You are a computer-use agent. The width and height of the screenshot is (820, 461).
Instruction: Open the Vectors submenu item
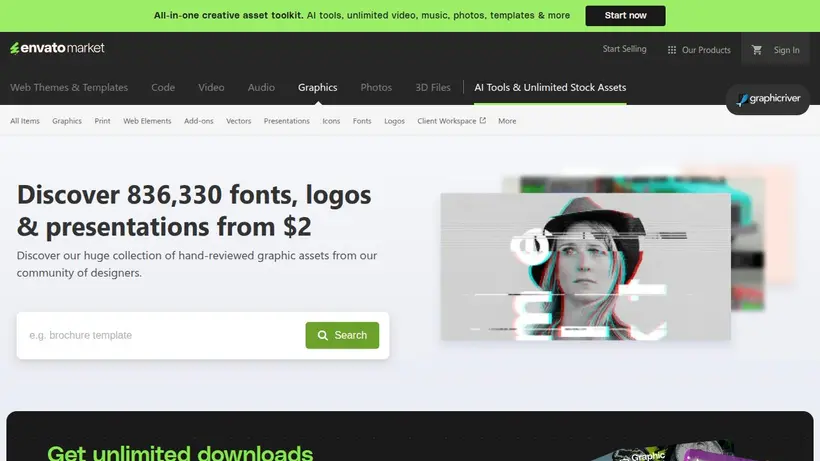pyautogui.click(x=238, y=121)
